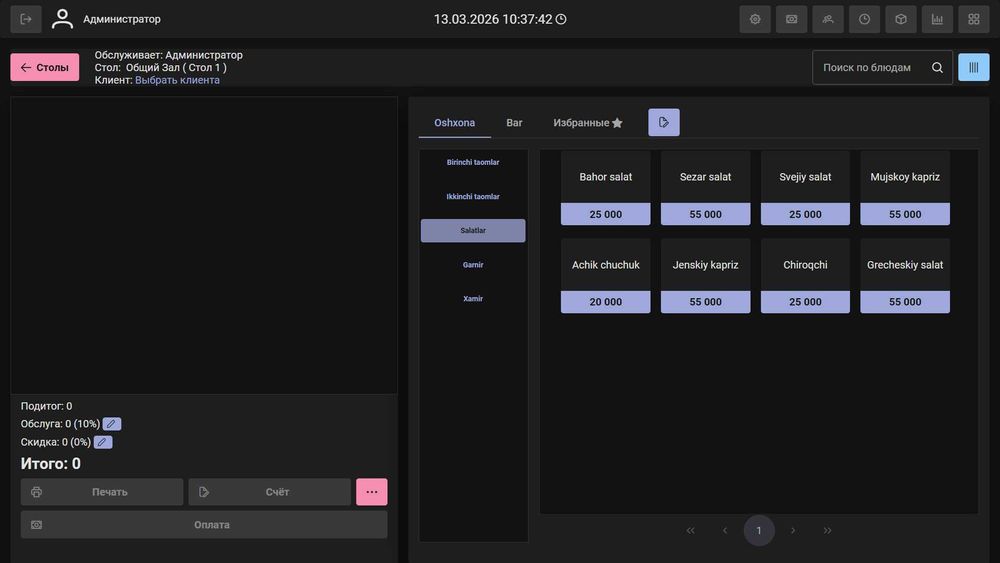Add Chiroqchi to the order
Image resolution: width=1000 pixels, height=563 pixels.
point(805,276)
